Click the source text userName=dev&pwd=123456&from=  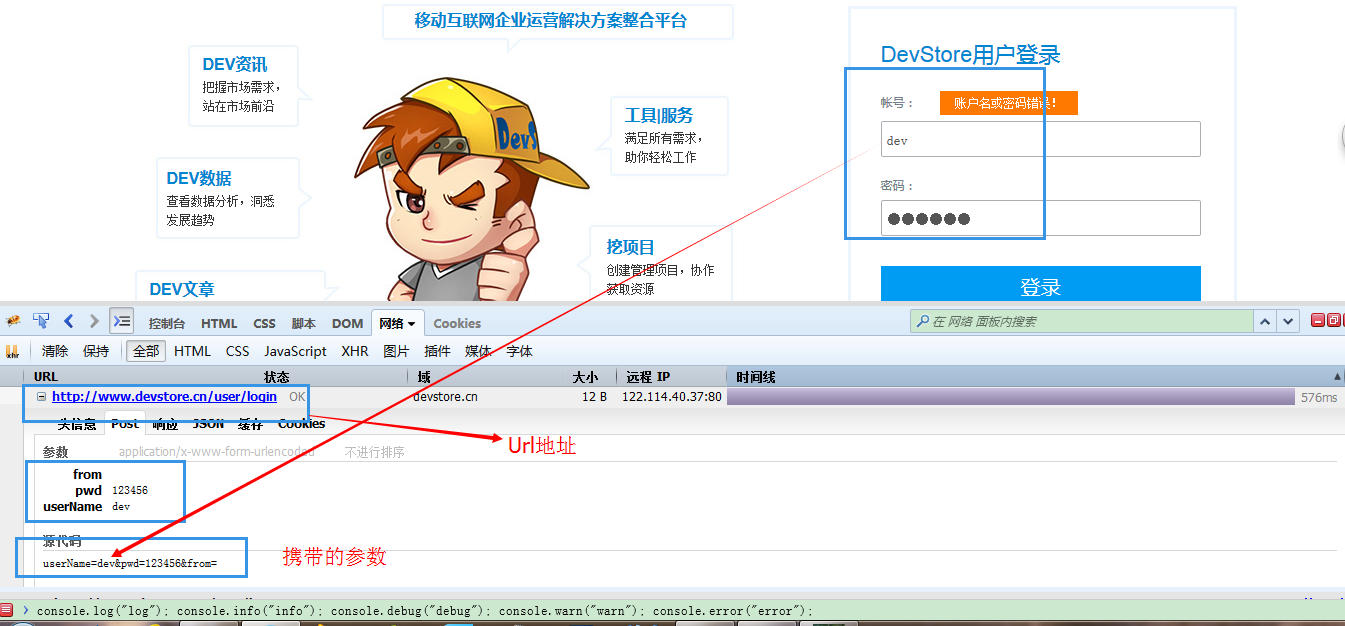coord(130,564)
